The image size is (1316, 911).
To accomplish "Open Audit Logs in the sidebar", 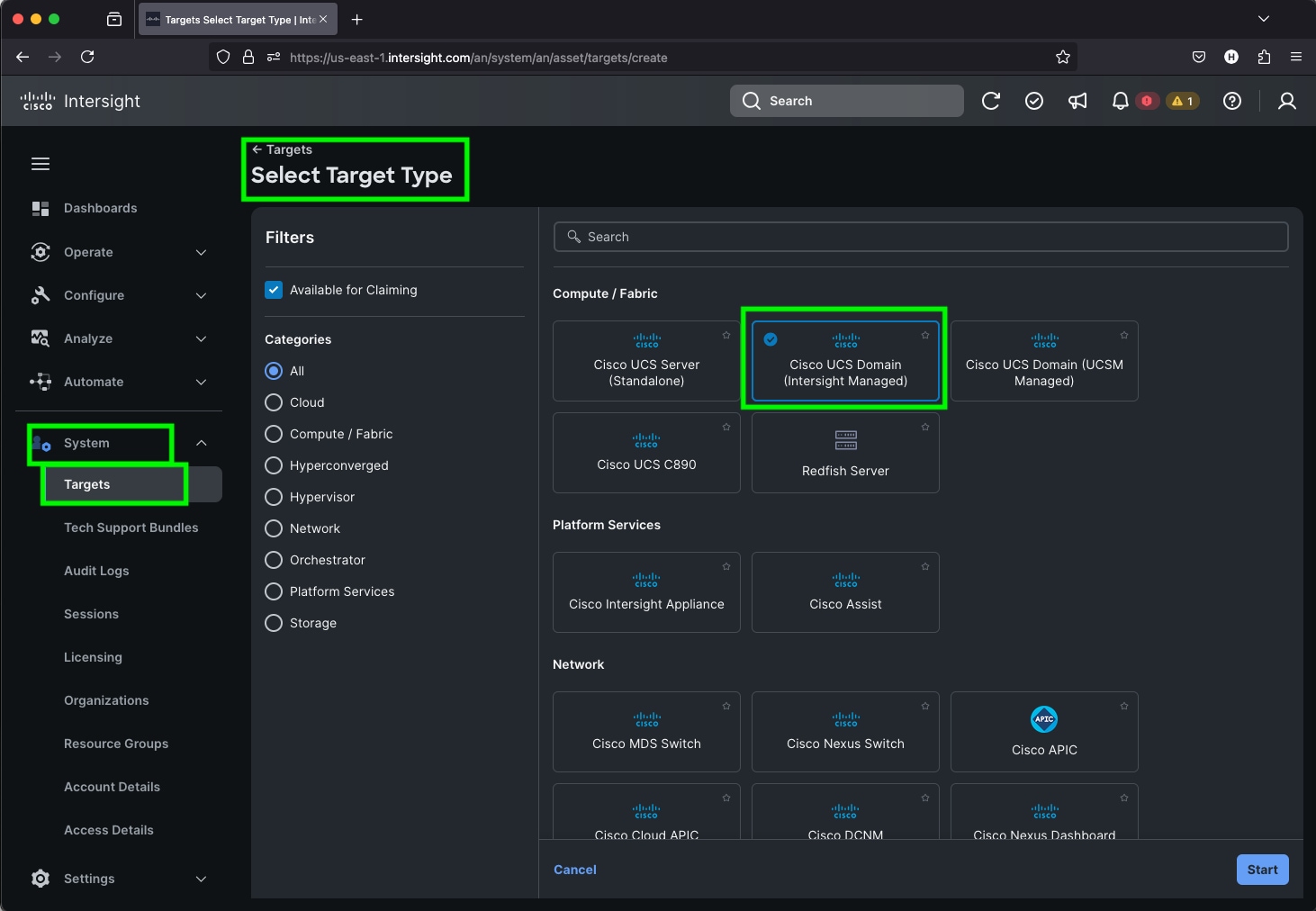I will [x=96, y=571].
